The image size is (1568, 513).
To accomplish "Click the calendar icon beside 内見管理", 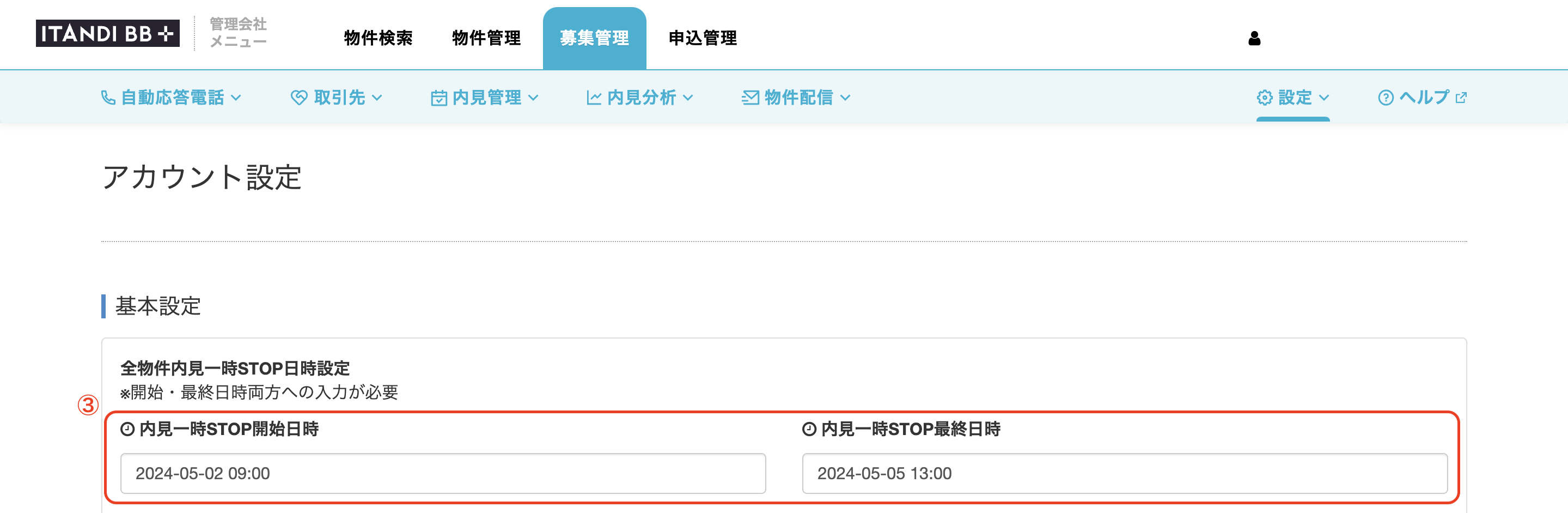I will pyautogui.click(x=439, y=98).
